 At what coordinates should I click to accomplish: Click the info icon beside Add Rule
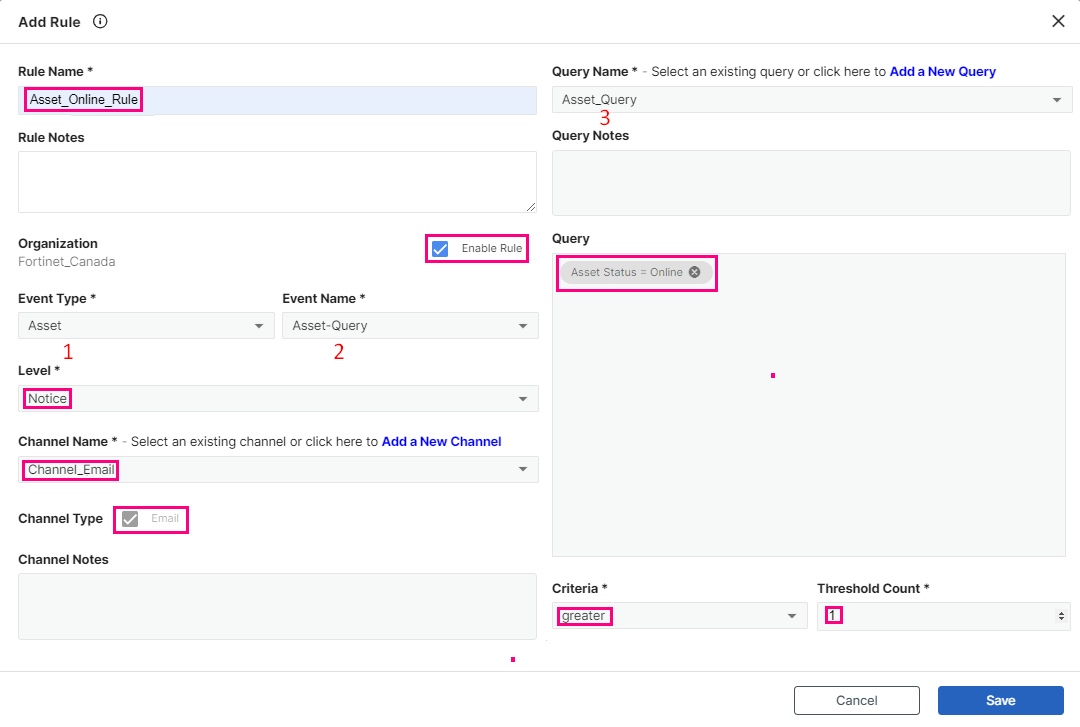(x=100, y=21)
